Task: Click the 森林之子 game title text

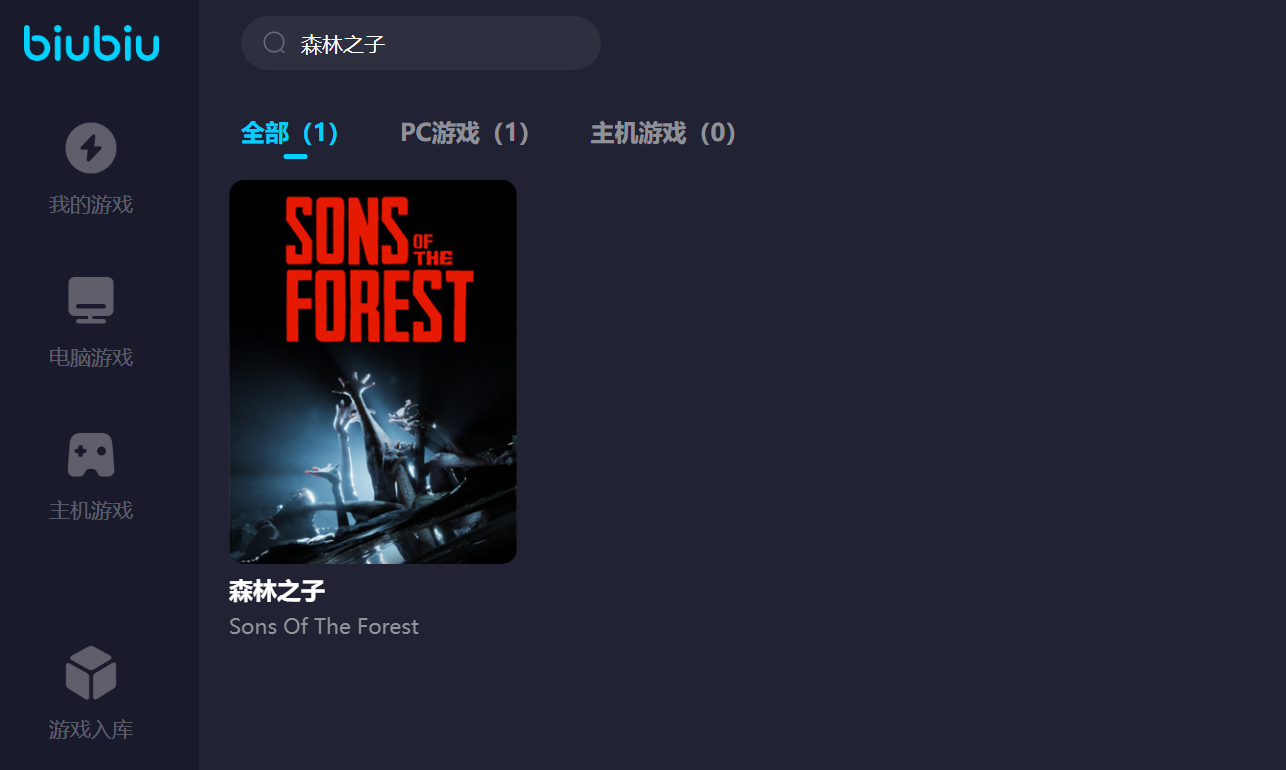Action: click(277, 591)
